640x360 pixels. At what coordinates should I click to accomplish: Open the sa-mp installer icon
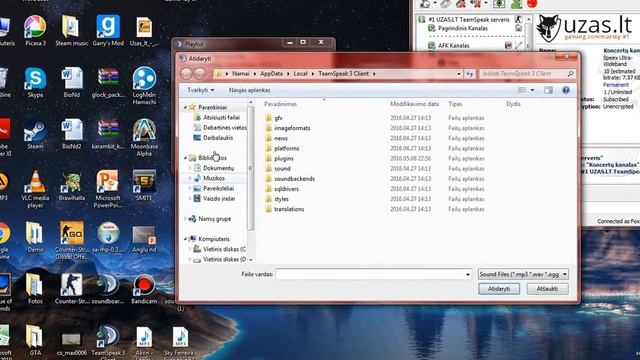point(108,238)
